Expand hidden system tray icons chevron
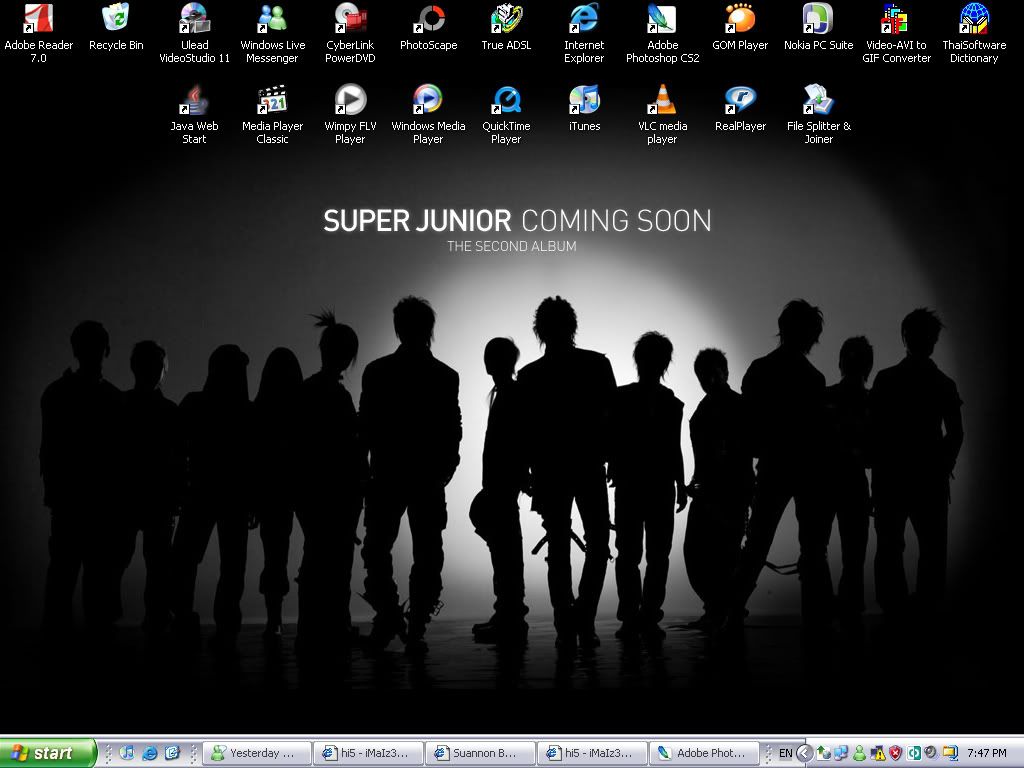Screen dimensions: 1024x768 pos(805,753)
